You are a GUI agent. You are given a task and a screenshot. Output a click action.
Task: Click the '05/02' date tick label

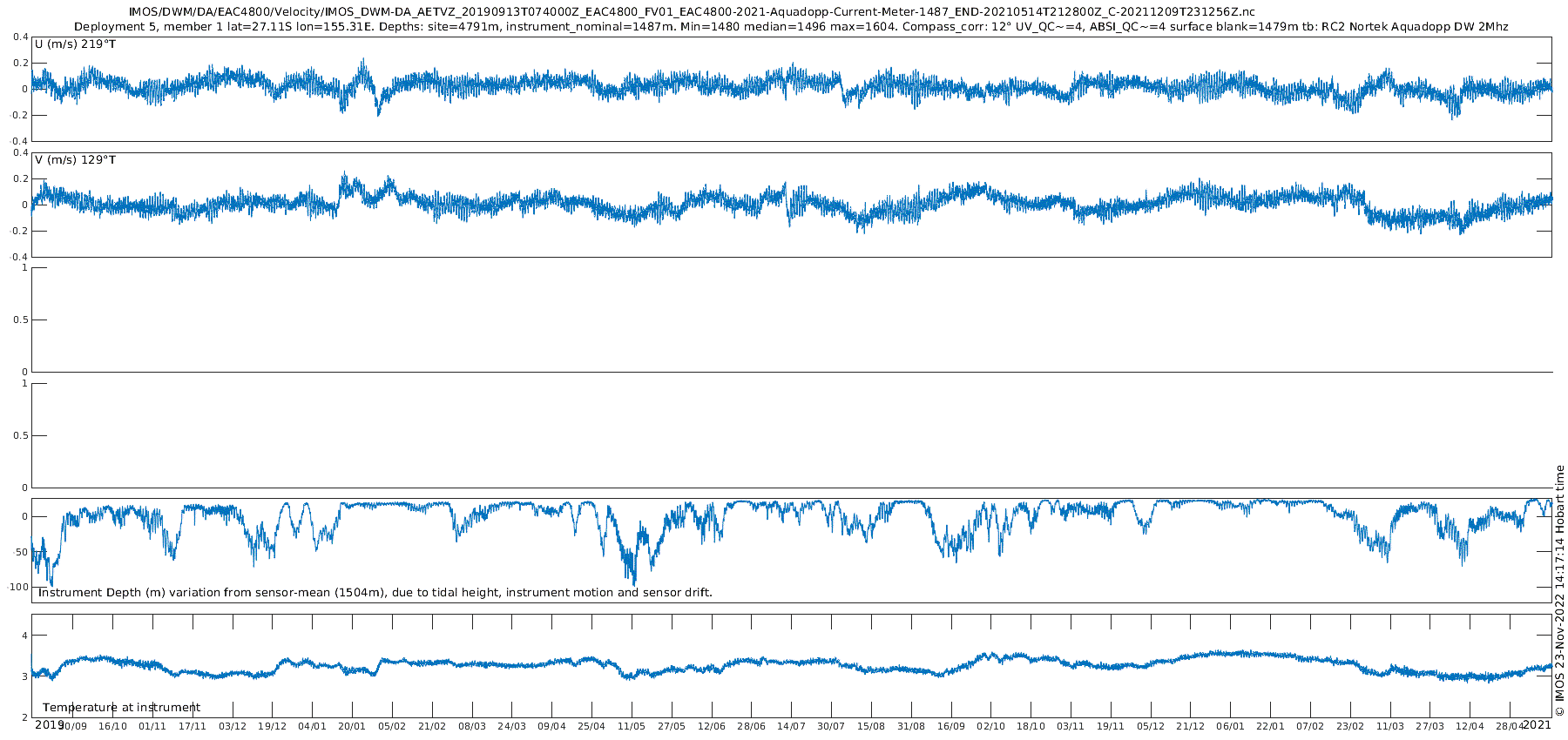coord(392,726)
